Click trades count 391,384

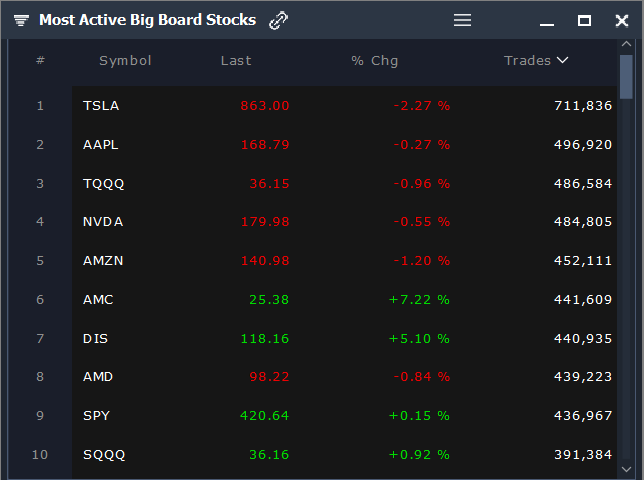click(583, 455)
